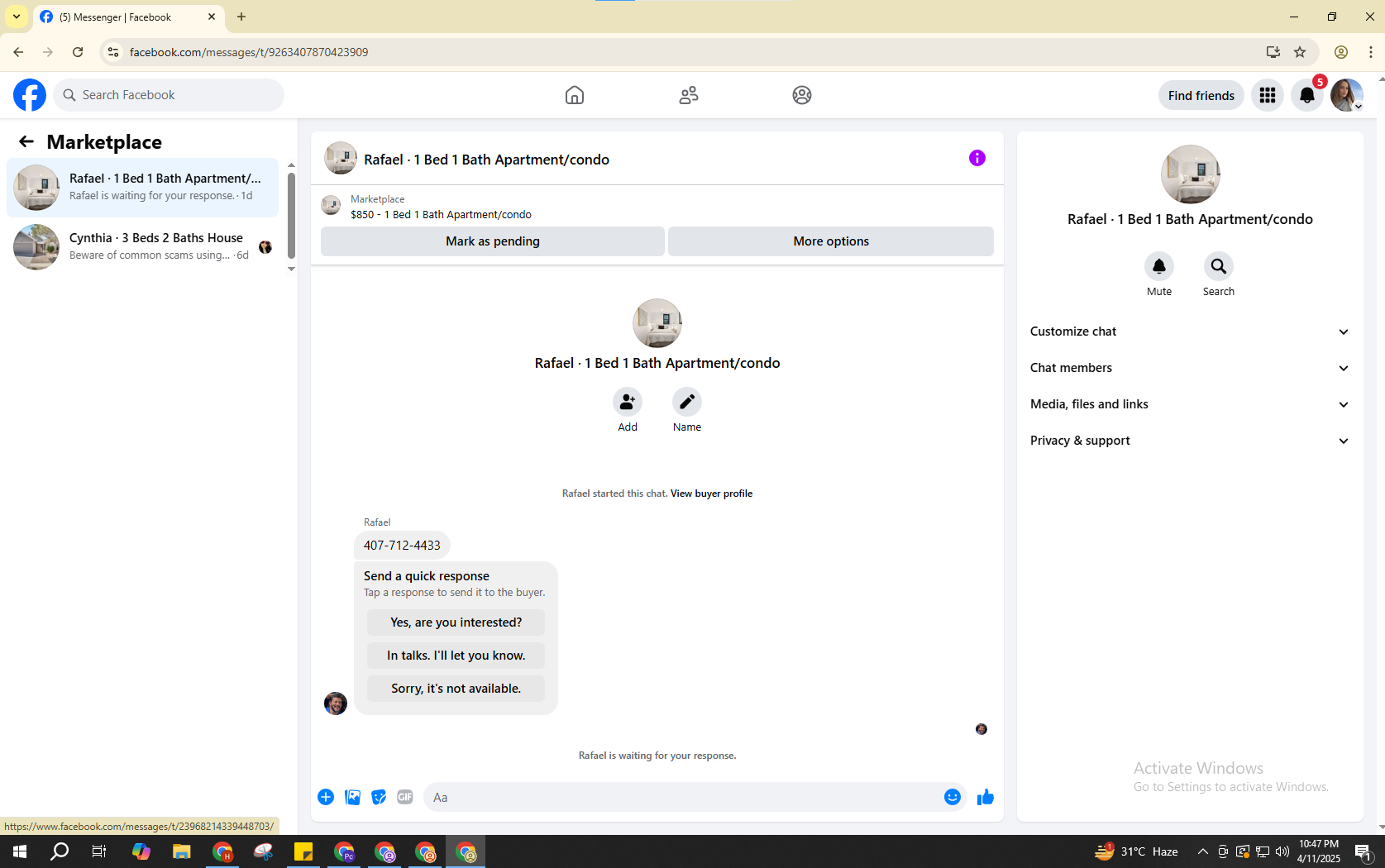The width and height of the screenshot is (1385, 868).
Task: Open the taskbar volume icon
Action: coord(1282,851)
